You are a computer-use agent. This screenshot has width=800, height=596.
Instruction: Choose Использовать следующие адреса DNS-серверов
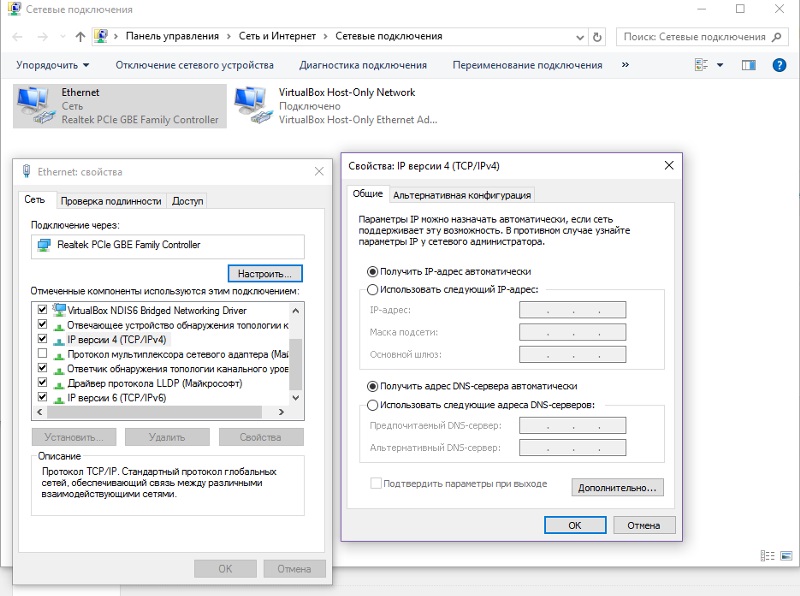372,405
